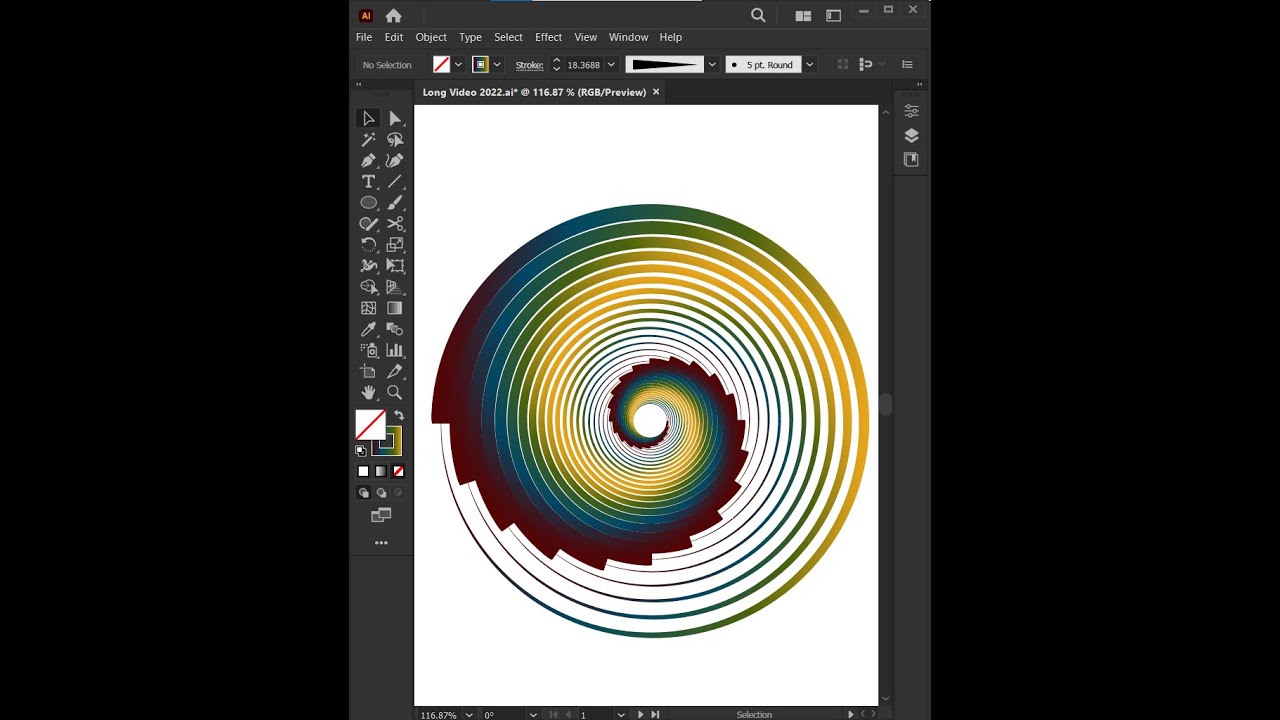Screen dimensions: 1280x720
Task: Pick the Symbol Sprayer tool
Action: (368, 350)
